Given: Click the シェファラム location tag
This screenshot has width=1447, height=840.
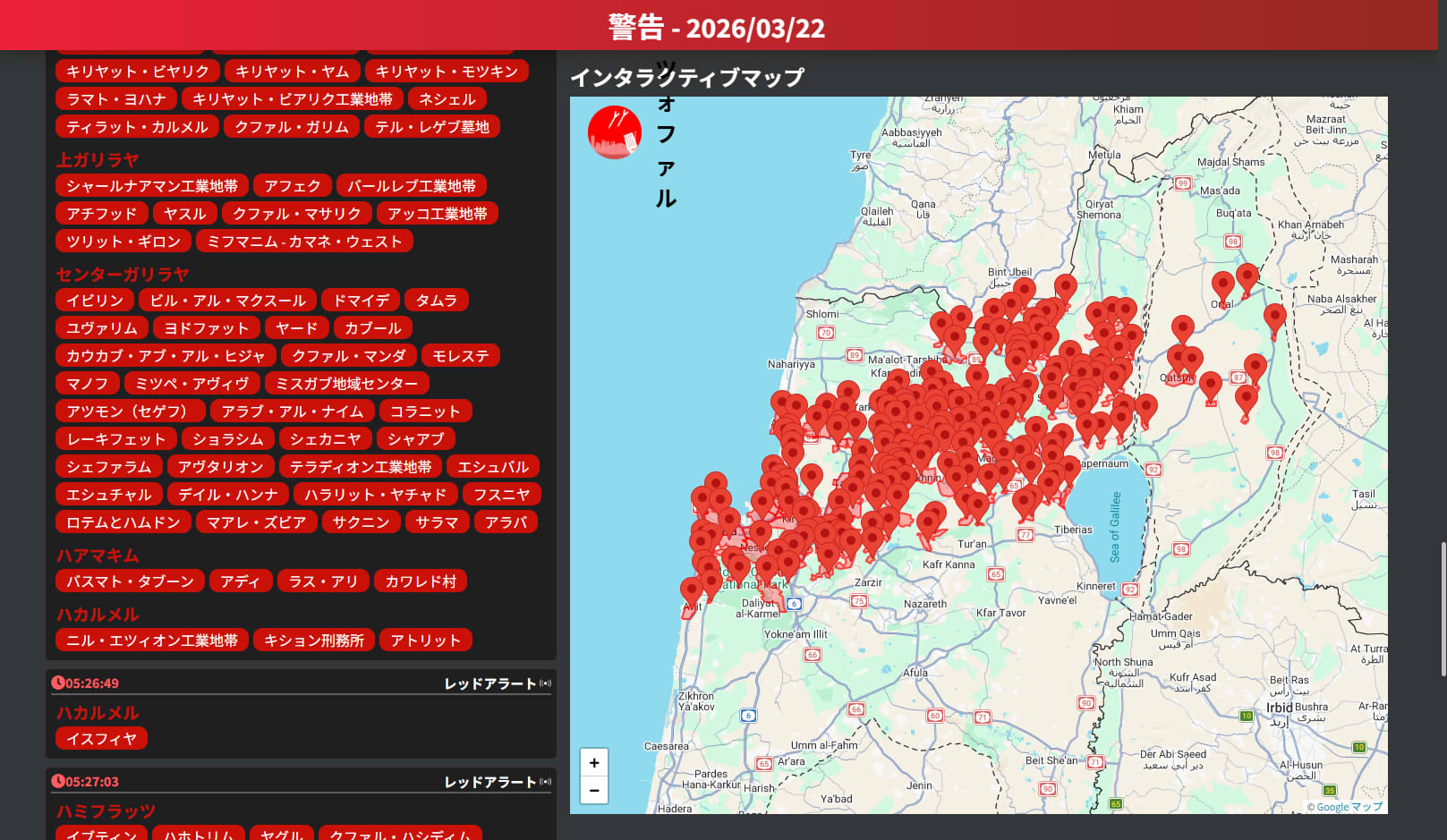Looking at the screenshot, I should point(108,467).
